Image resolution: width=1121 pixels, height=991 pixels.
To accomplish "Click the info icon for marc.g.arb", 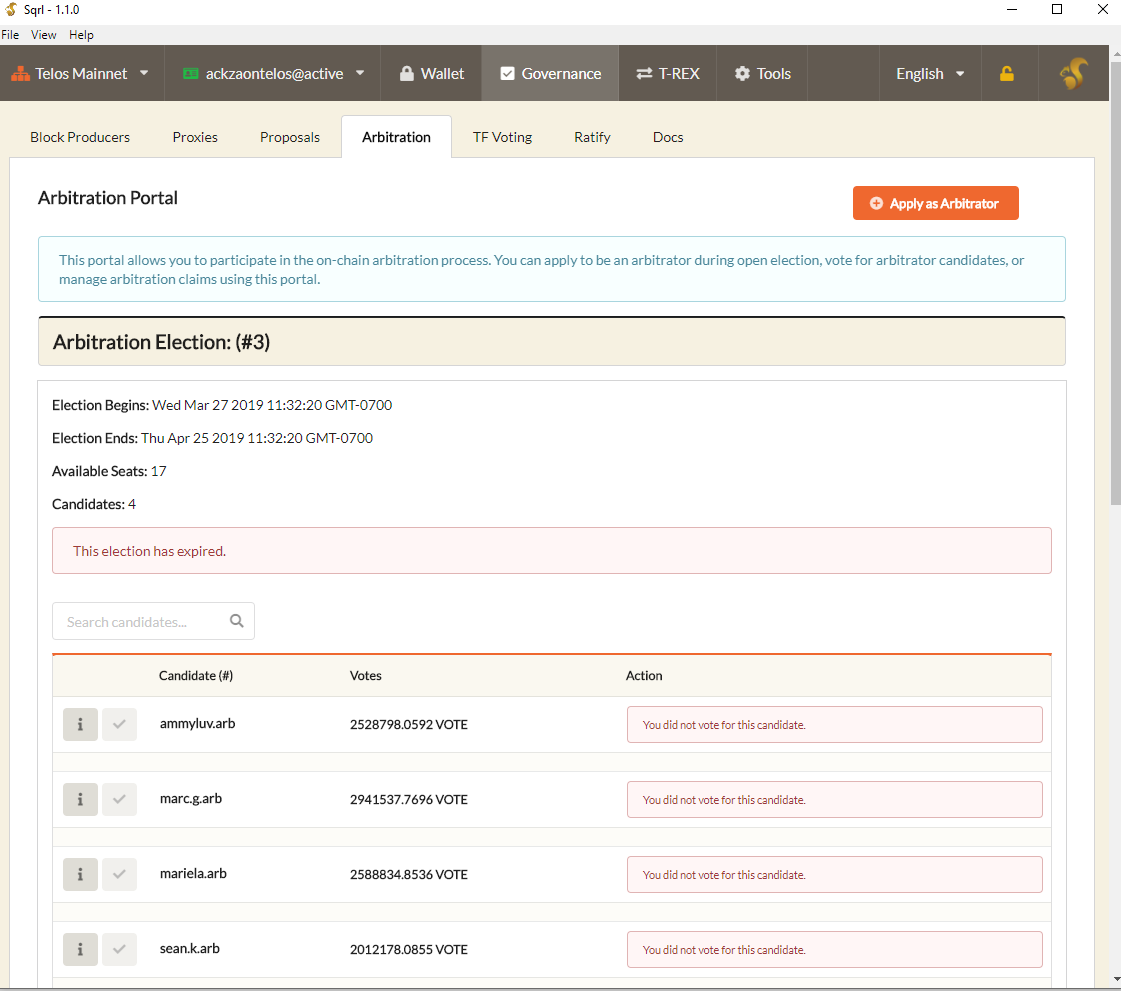I will coord(80,800).
